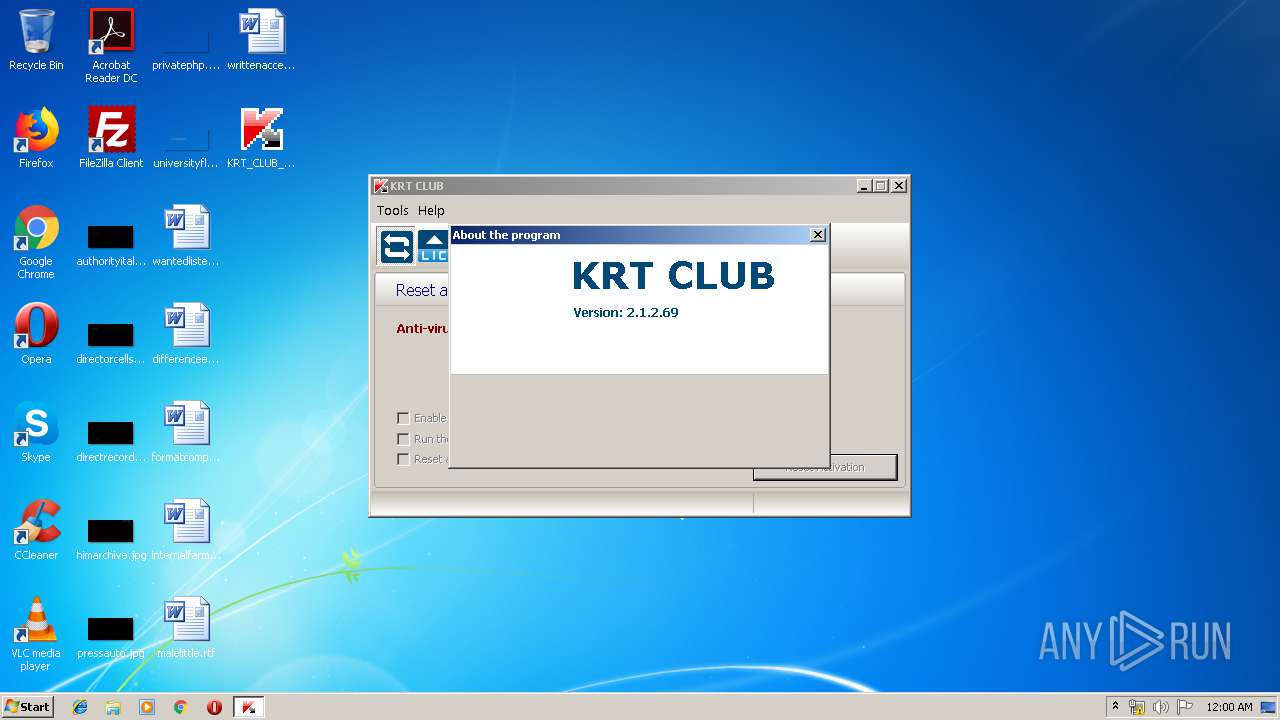Viewport: 1280px width, 720px height.
Task: Select the Skype desktop shortcut
Action: (36, 433)
